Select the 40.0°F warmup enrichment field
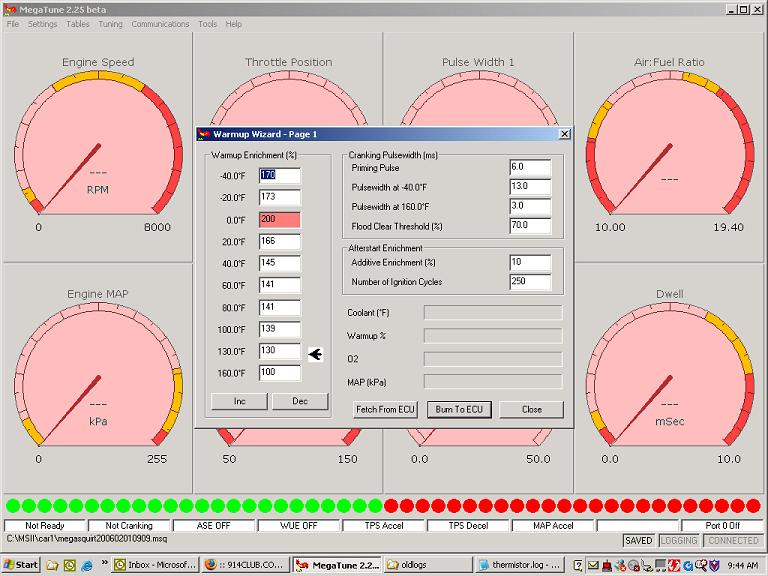Viewport: 768px width, 576px height. tap(280, 263)
